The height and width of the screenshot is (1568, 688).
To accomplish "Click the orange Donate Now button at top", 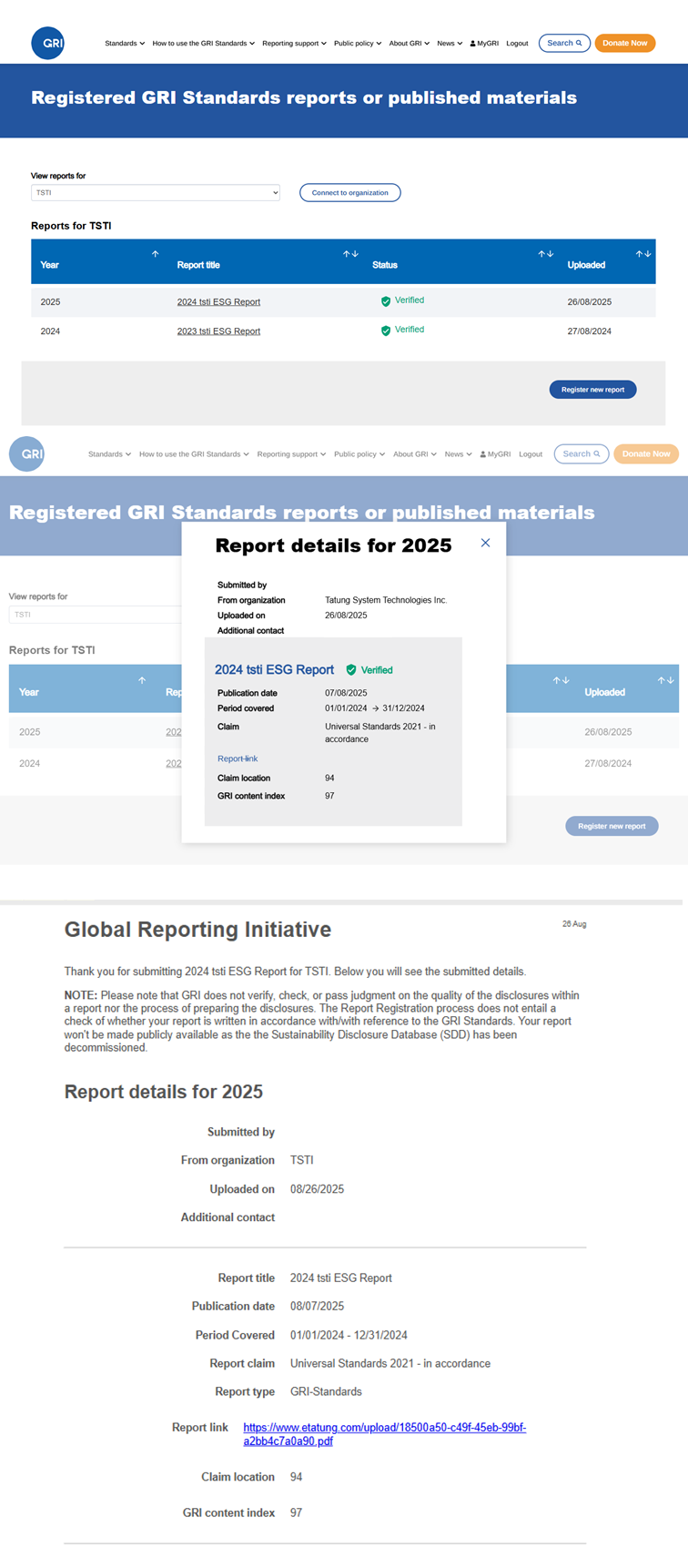I will pyautogui.click(x=625, y=43).
